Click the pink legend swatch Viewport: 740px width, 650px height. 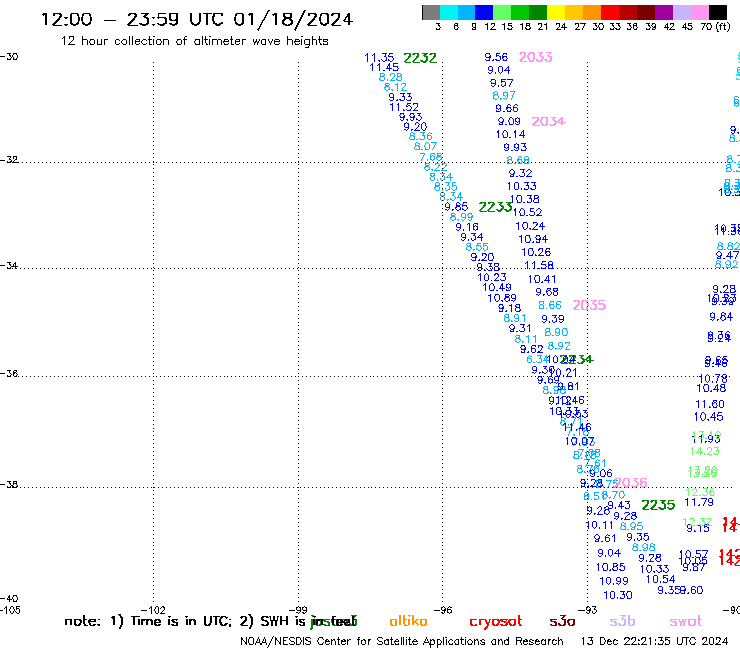pyautogui.click(x=700, y=12)
